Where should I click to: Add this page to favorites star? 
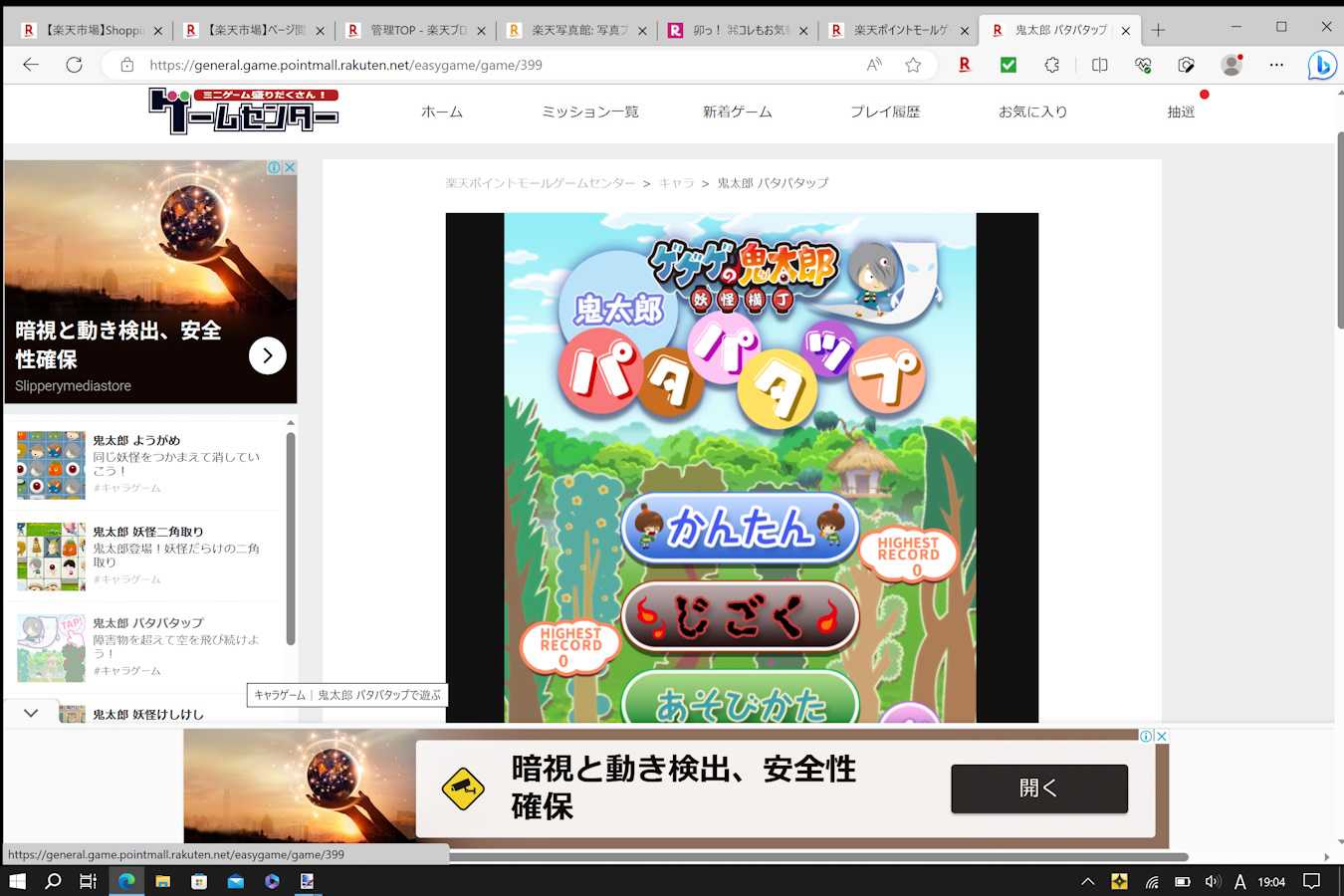click(x=913, y=65)
